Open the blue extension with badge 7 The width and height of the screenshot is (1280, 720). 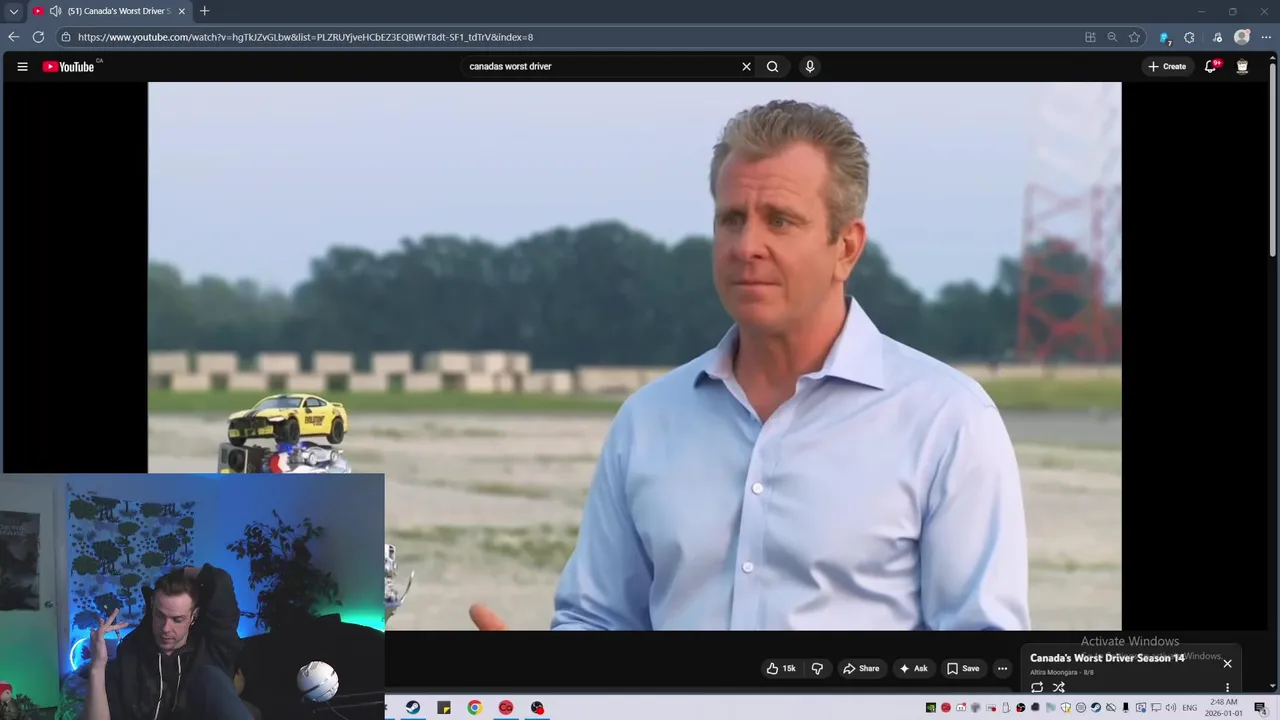[x=1164, y=37]
